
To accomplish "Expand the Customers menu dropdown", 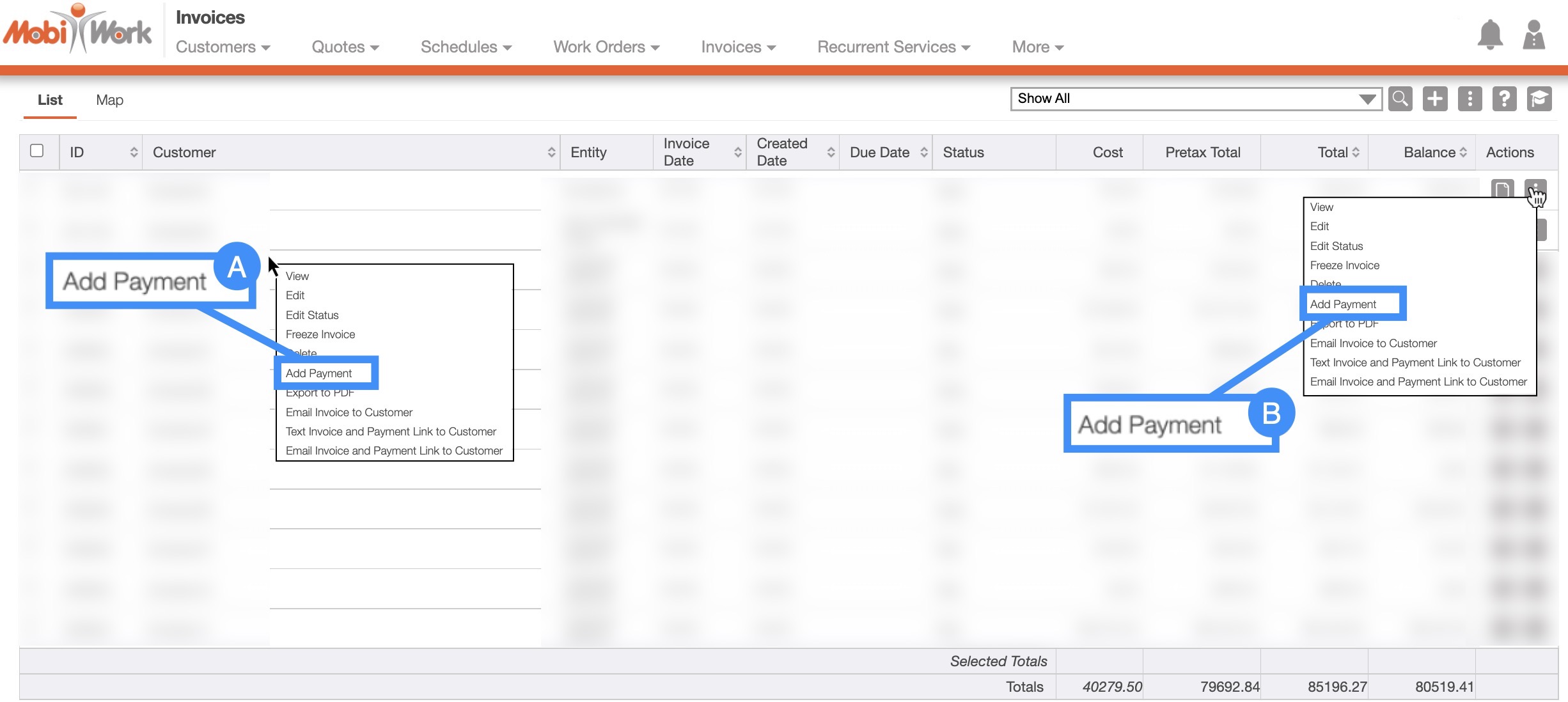I will (x=223, y=47).
